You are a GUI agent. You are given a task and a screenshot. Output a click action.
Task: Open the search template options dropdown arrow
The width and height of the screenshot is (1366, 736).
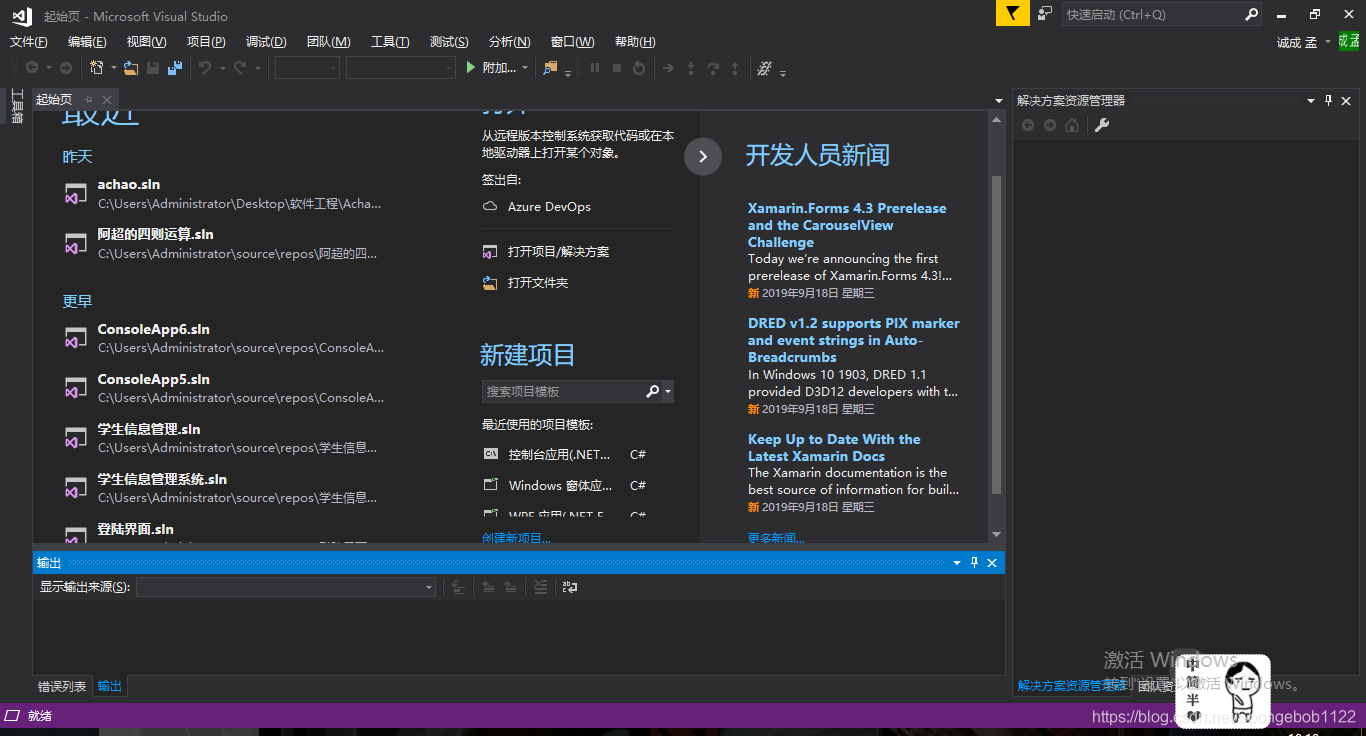tap(668, 391)
